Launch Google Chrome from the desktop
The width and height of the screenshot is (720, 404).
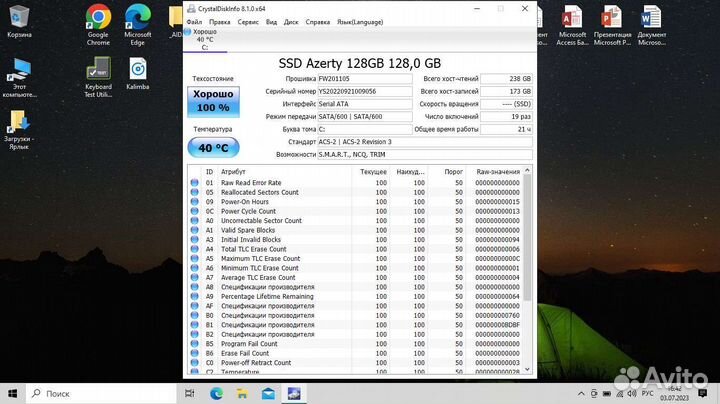[98, 24]
